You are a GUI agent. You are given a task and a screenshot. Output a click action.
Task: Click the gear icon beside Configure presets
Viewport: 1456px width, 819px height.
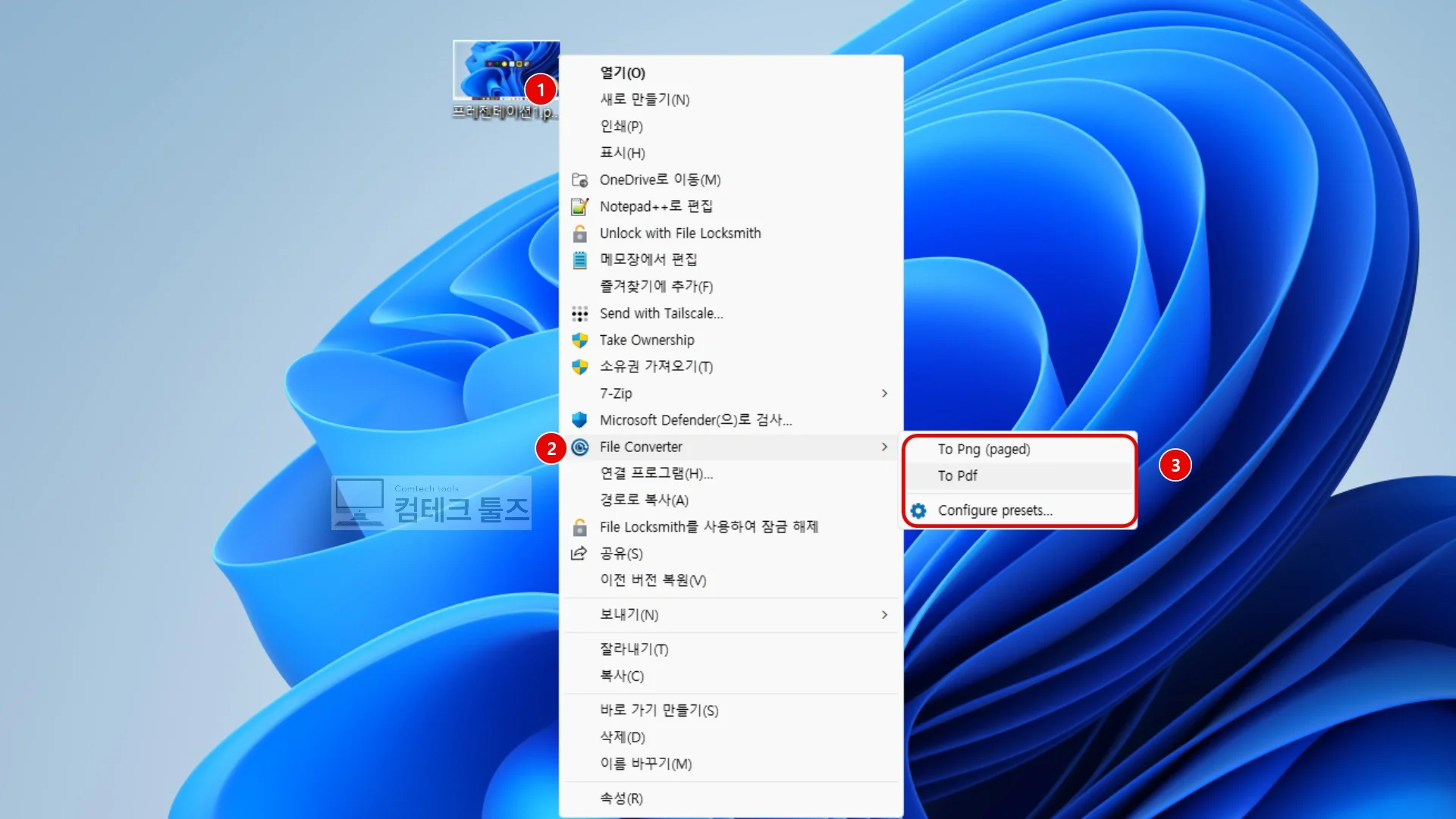click(918, 510)
